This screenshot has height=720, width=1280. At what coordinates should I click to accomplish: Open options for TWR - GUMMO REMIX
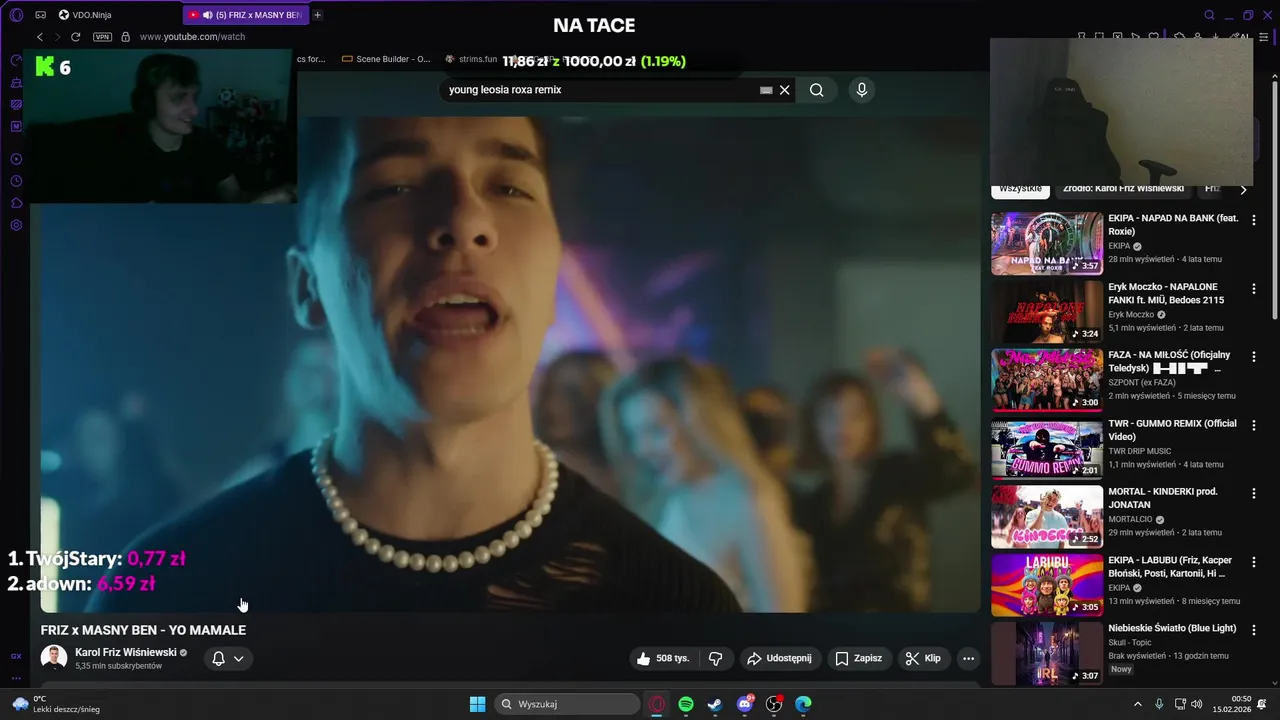(1253, 425)
